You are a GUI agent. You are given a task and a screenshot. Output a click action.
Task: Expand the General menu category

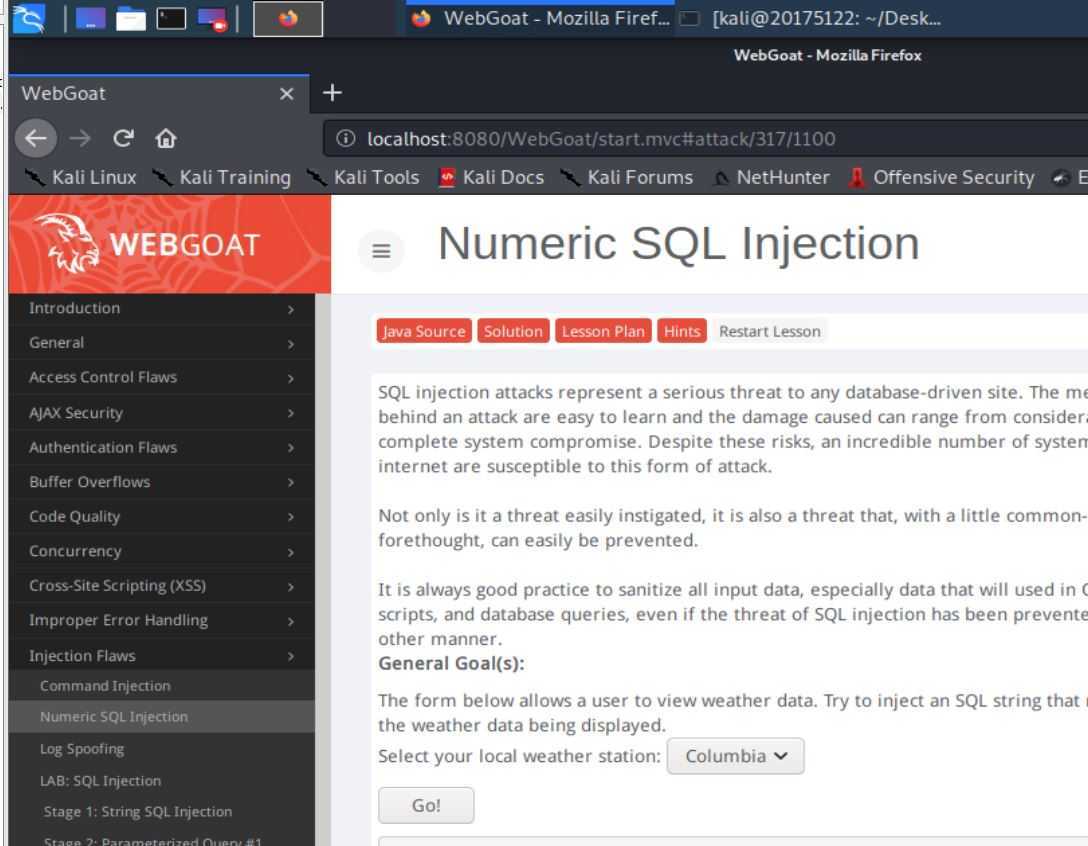click(162, 343)
